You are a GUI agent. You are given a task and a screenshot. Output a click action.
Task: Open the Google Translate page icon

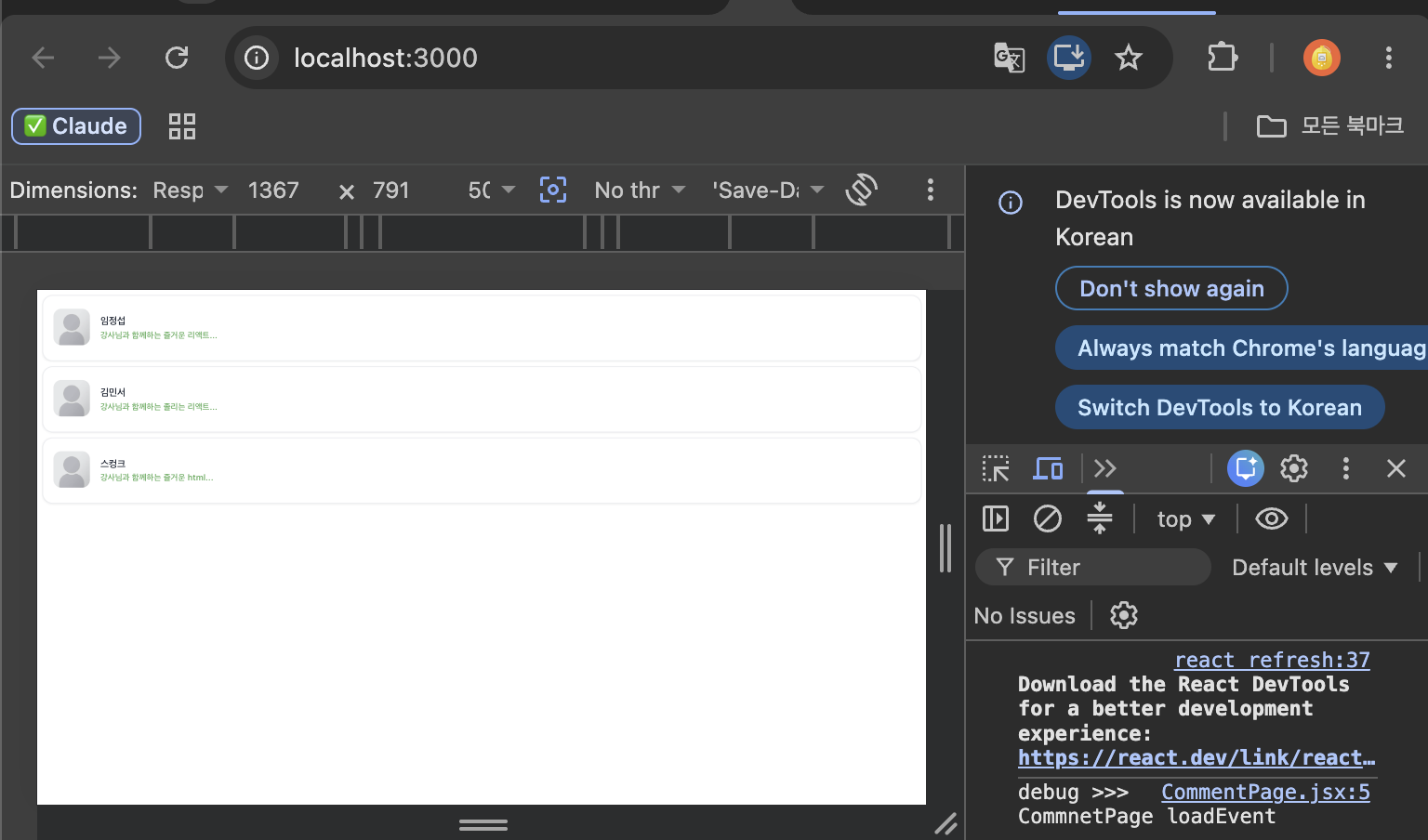(x=1010, y=58)
